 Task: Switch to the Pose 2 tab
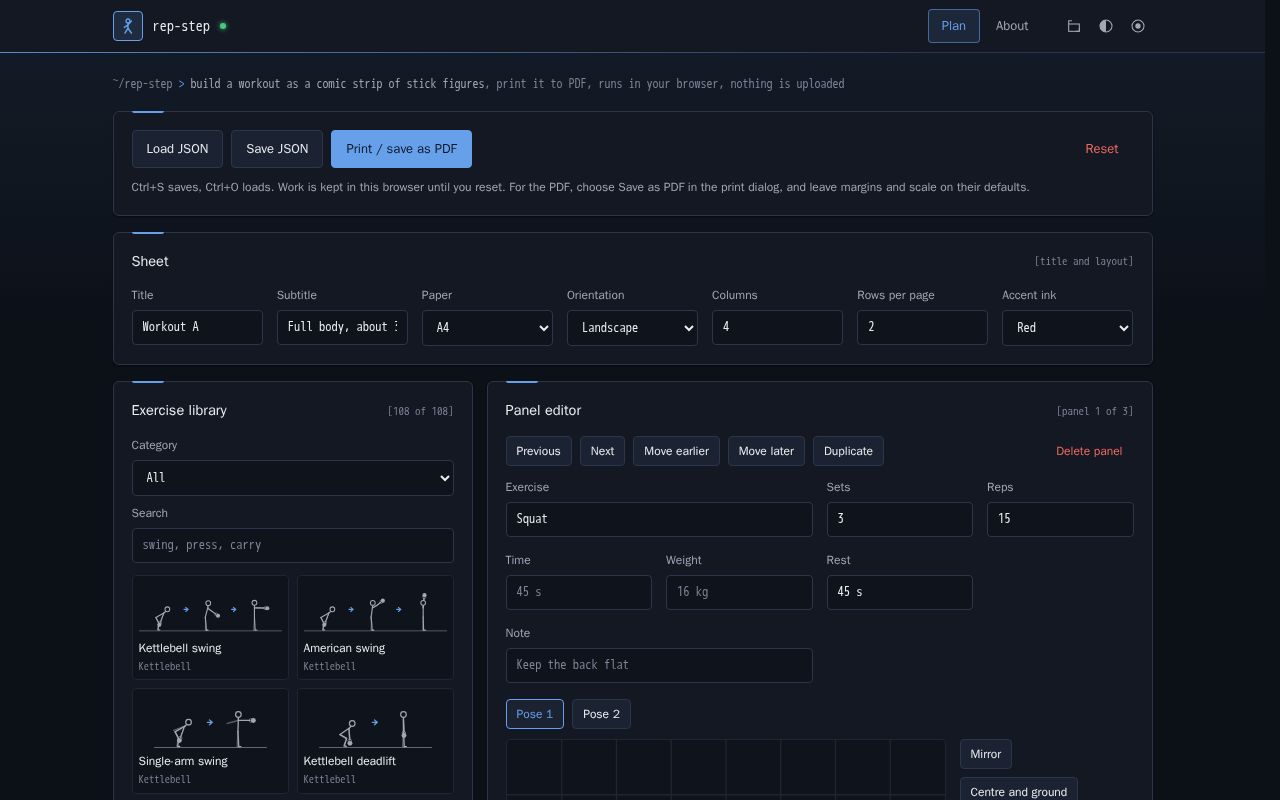click(x=601, y=714)
